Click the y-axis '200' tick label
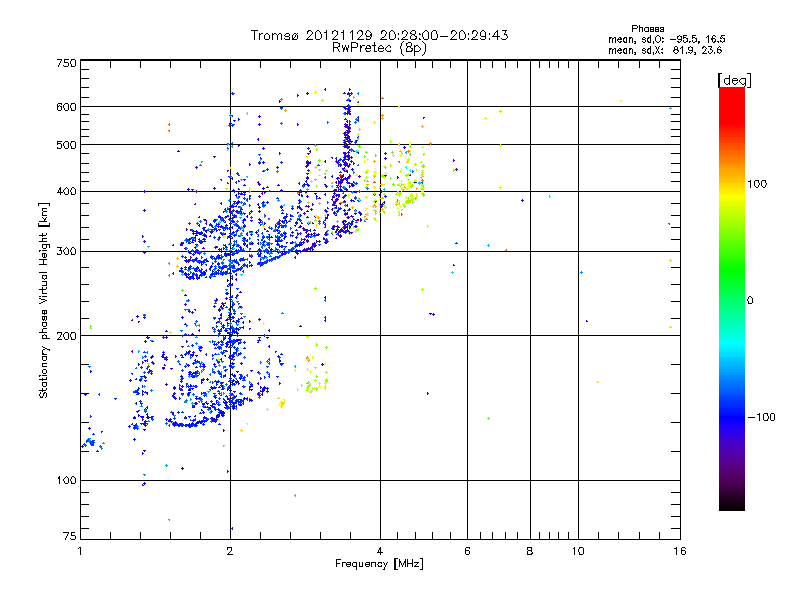The height and width of the screenshot is (600, 800). click(x=66, y=336)
